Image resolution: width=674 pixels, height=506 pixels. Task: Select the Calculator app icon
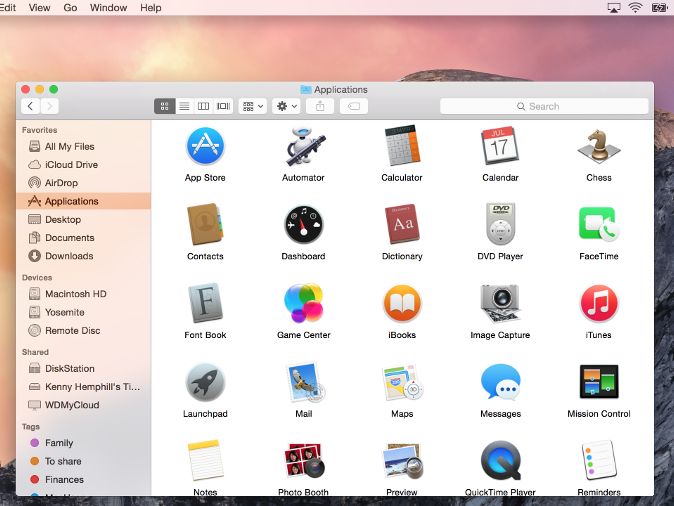(x=401, y=146)
